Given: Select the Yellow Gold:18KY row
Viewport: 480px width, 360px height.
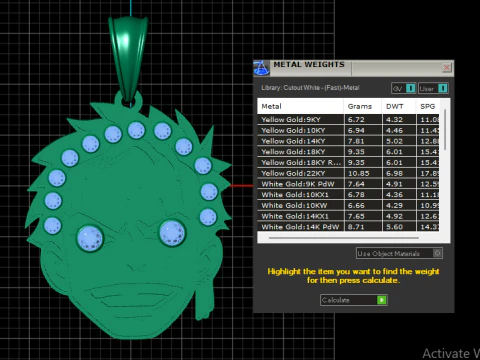Looking at the screenshot, I should [348, 152].
